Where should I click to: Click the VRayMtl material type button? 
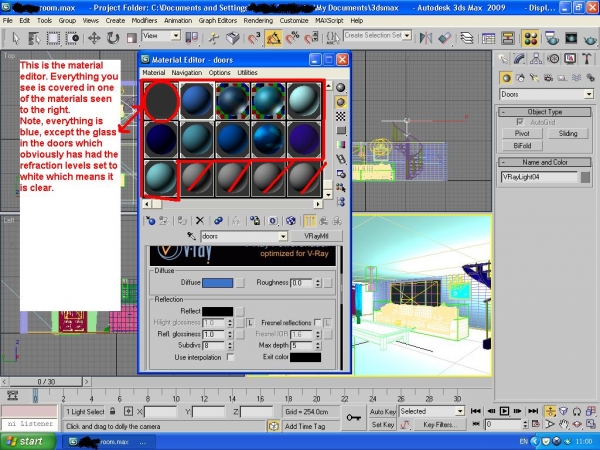pos(316,236)
